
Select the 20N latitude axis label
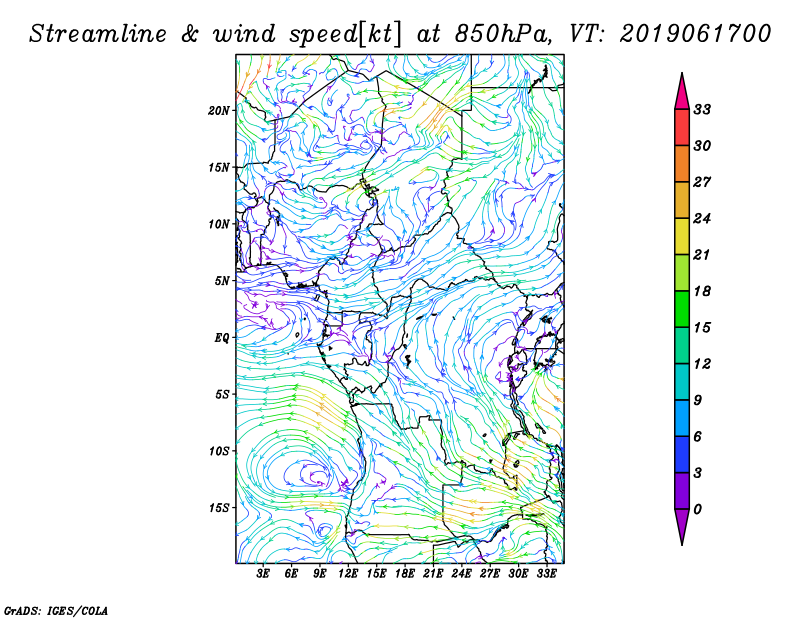220,110
